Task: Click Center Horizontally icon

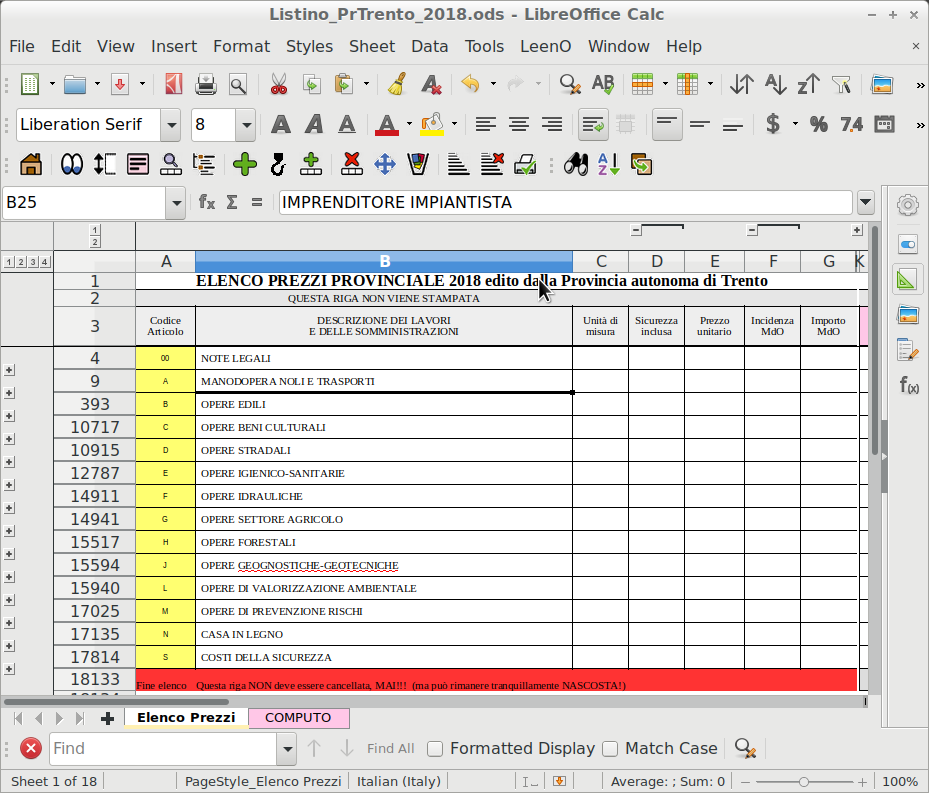Action: [x=519, y=124]
